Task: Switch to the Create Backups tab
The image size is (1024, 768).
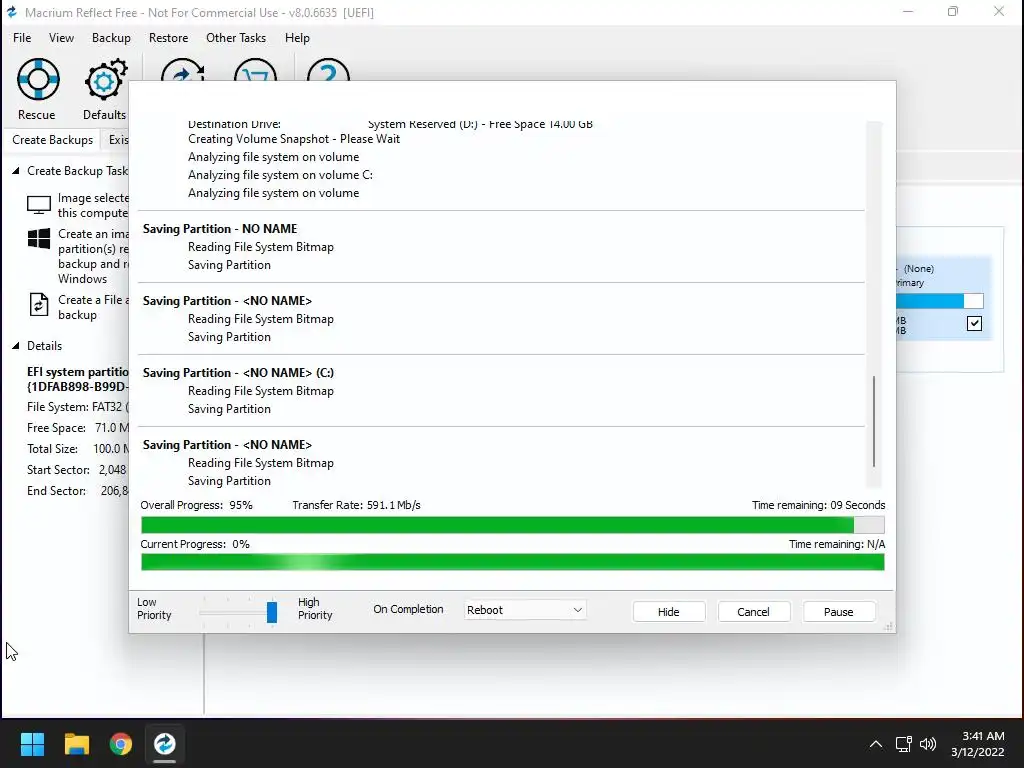Action: click(52, 140)
